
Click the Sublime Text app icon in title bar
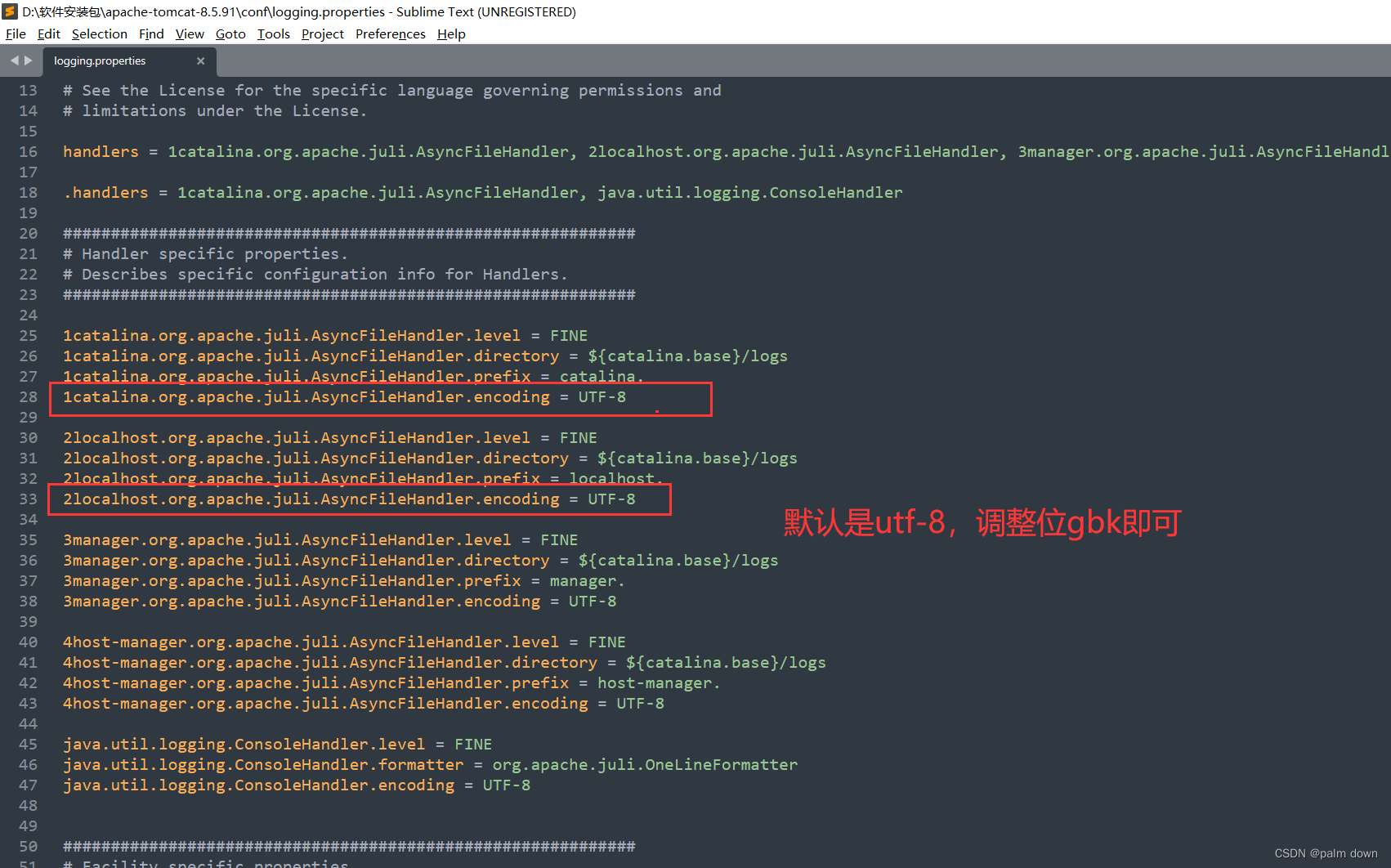(x=10, y=11)
